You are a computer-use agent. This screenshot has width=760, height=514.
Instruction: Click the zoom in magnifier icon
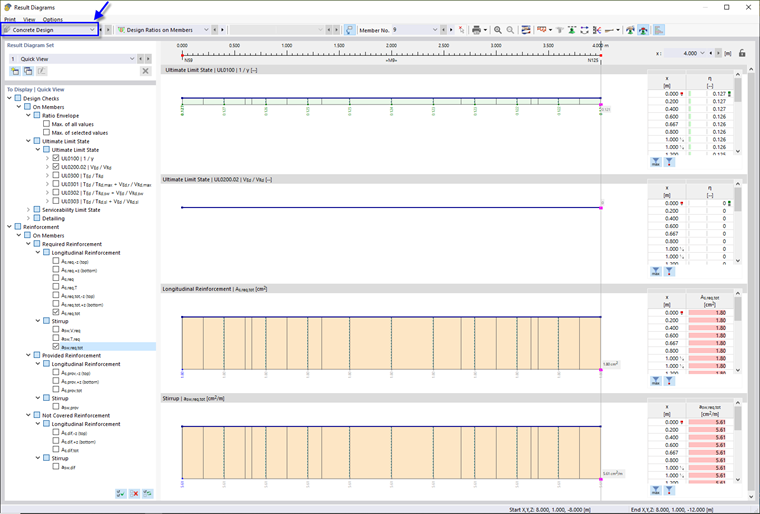pyautogui.click(x=498, y=30)
